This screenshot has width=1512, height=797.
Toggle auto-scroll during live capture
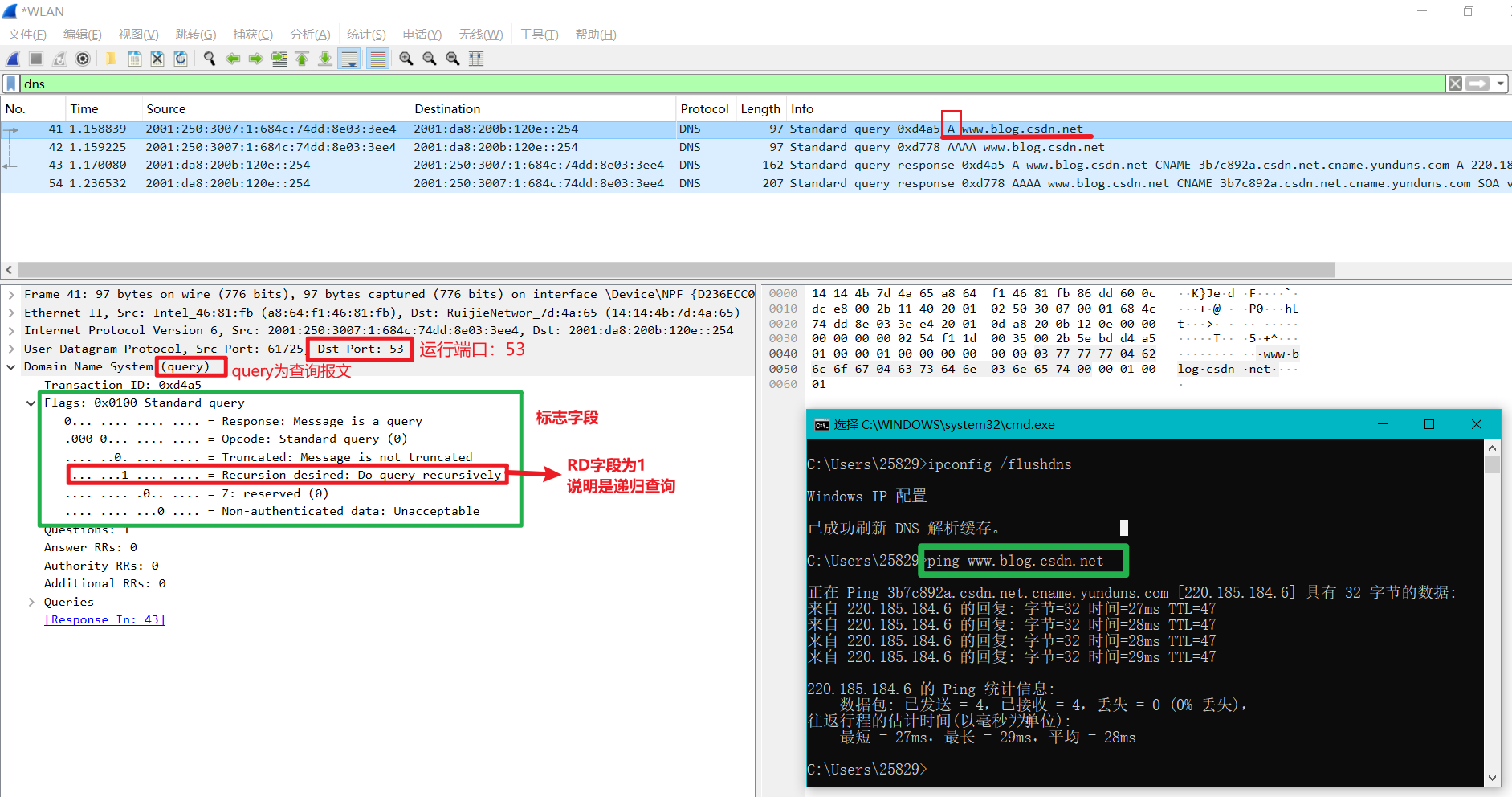point(349,59)
